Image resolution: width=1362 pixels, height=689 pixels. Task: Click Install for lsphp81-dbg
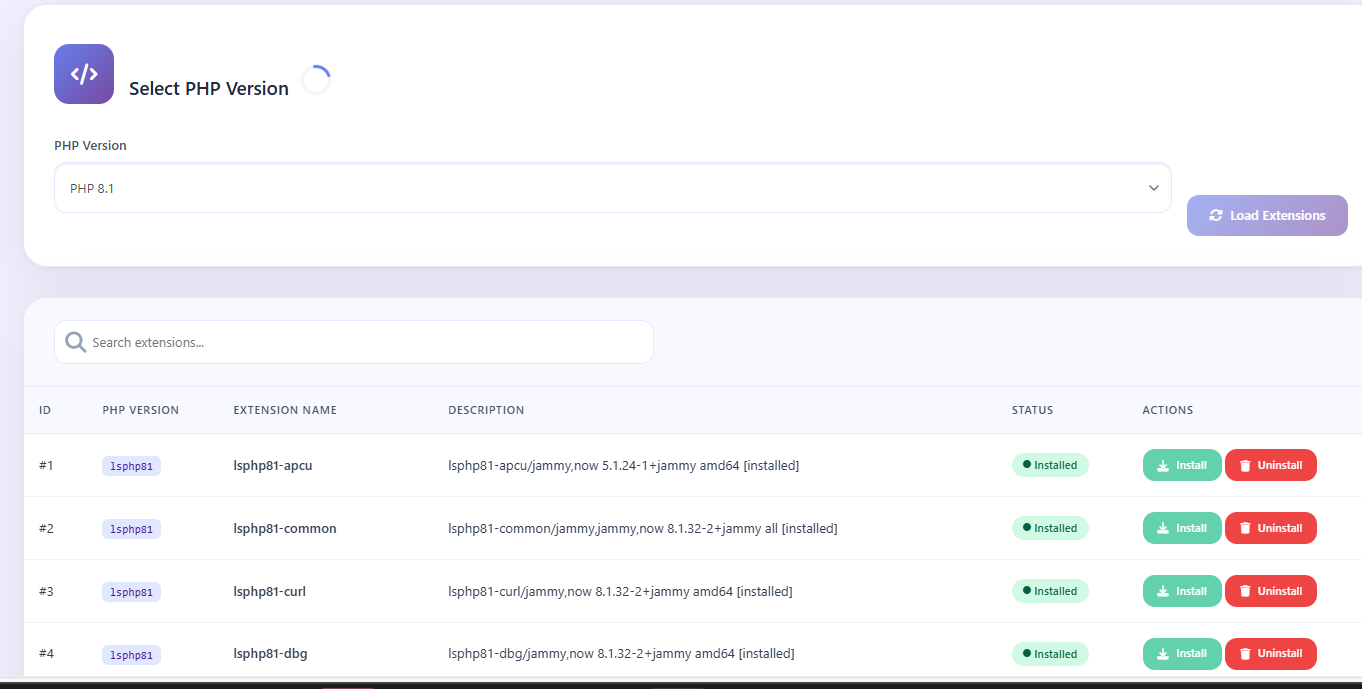1182,654
